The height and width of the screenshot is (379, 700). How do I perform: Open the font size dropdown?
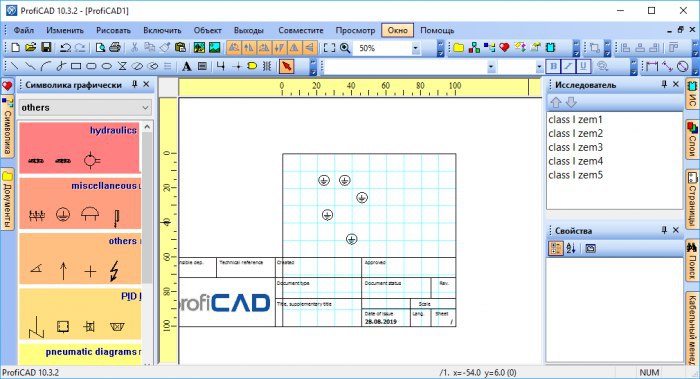539,67
